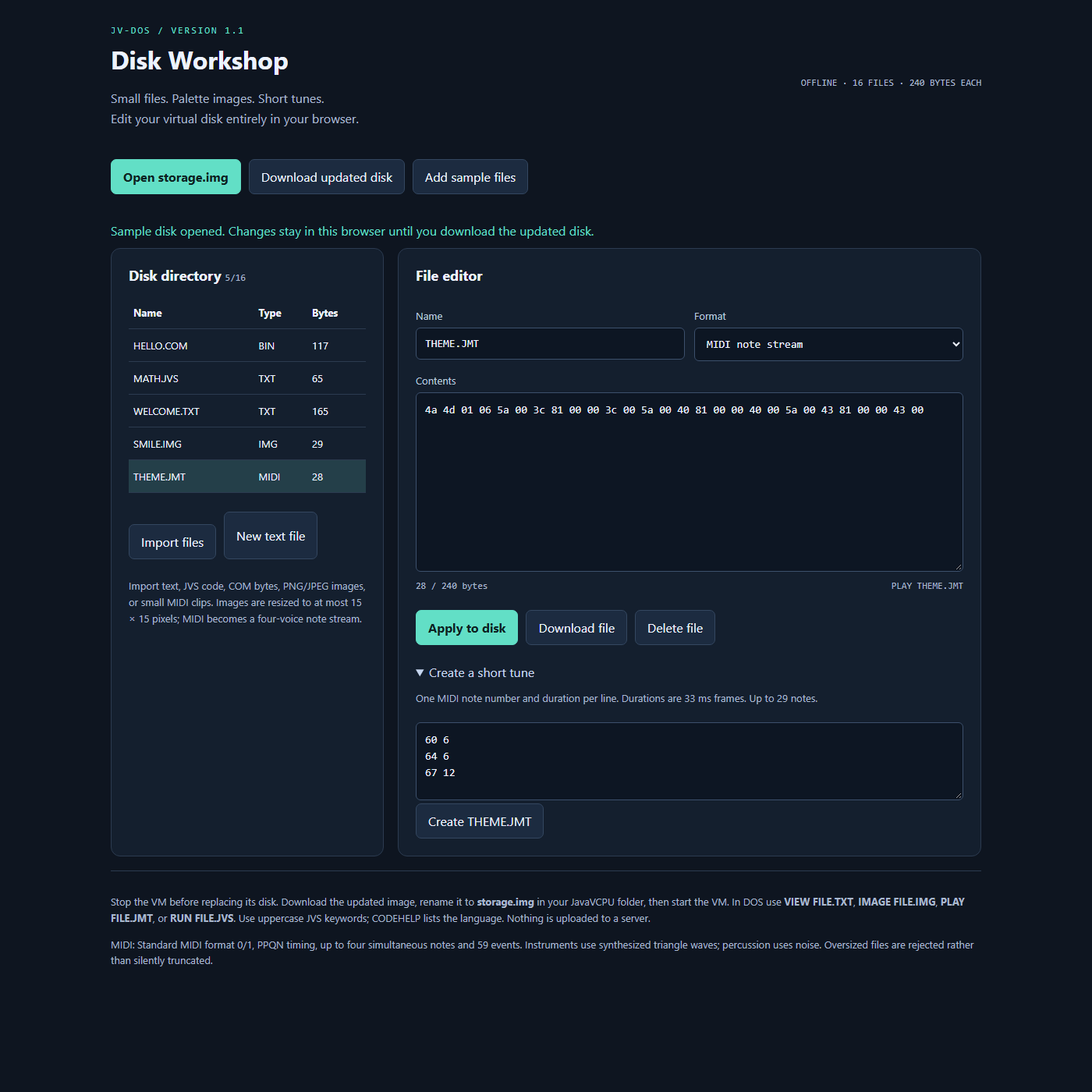Select the THEME.JMT file row
The image size is (1092, 1092).
tap(247, 477)
